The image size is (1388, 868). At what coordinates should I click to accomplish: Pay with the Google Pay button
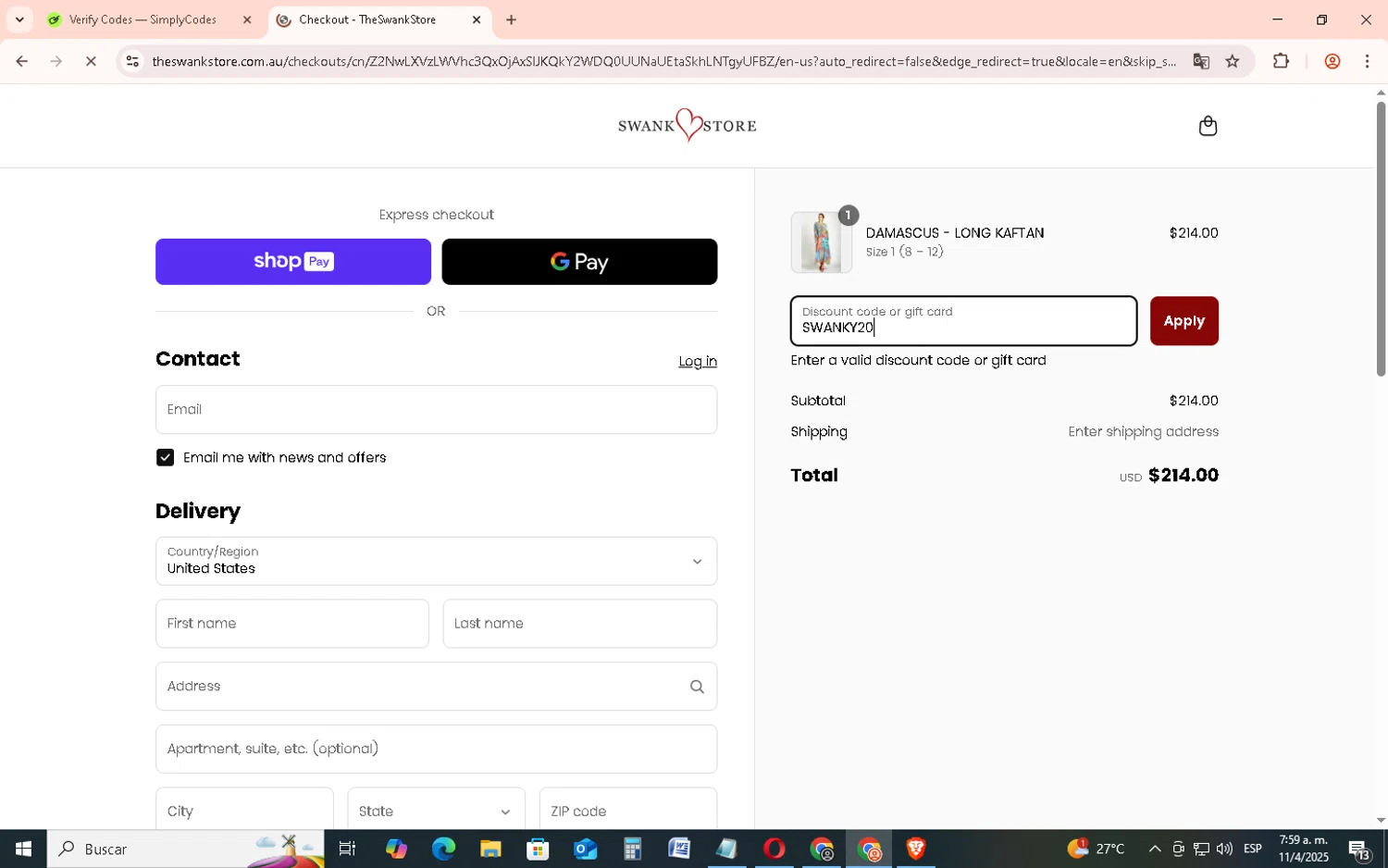coord(579,262)
